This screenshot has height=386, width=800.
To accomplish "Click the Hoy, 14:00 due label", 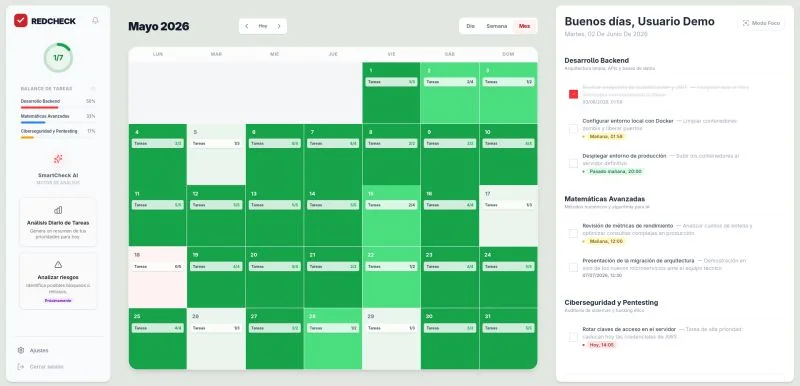I will coord(602,345).
